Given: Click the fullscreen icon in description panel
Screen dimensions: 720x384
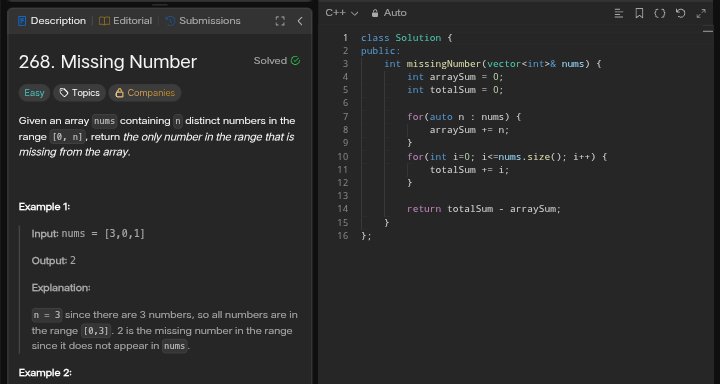Looking at the screenshot, I should click(x=280, y=21).
